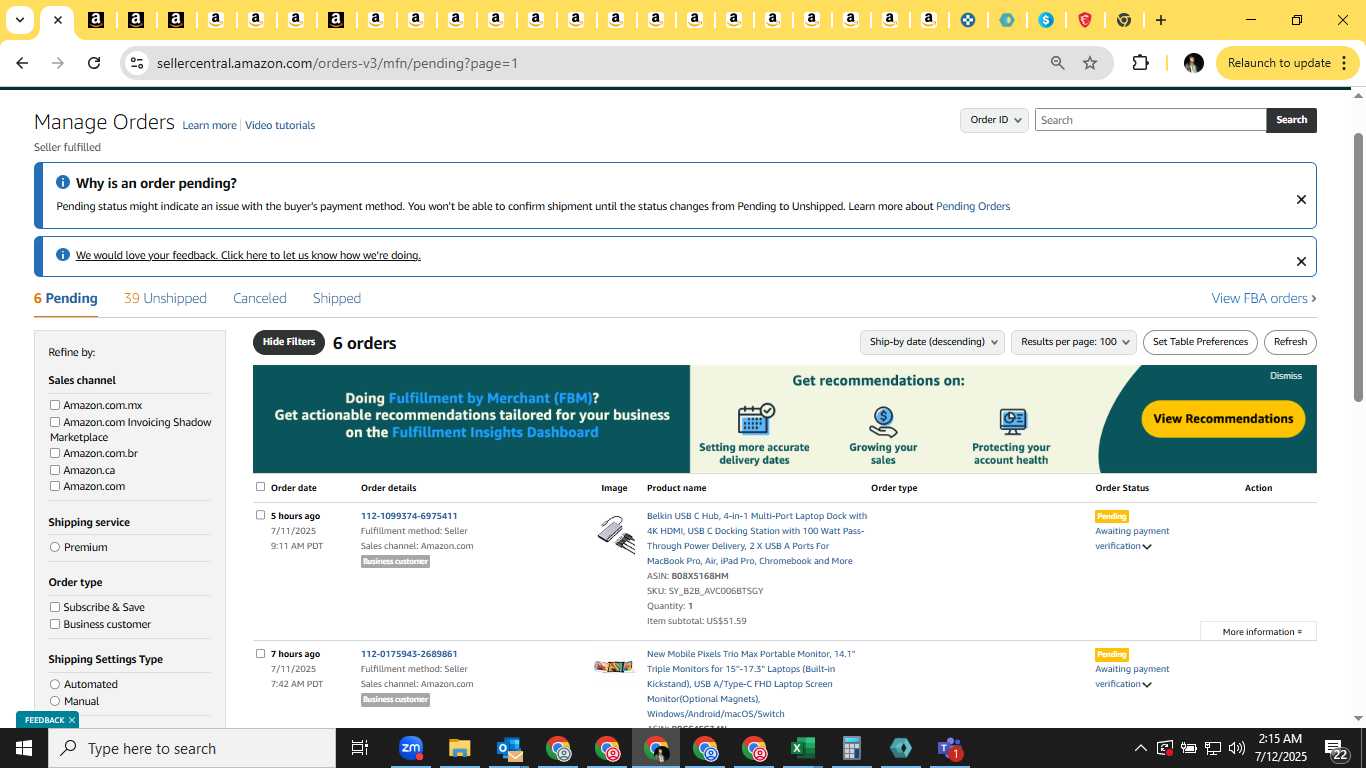Viewport: 1366px width, 768px height.
Task: Open Windows Task View
Action: point(360,748)
